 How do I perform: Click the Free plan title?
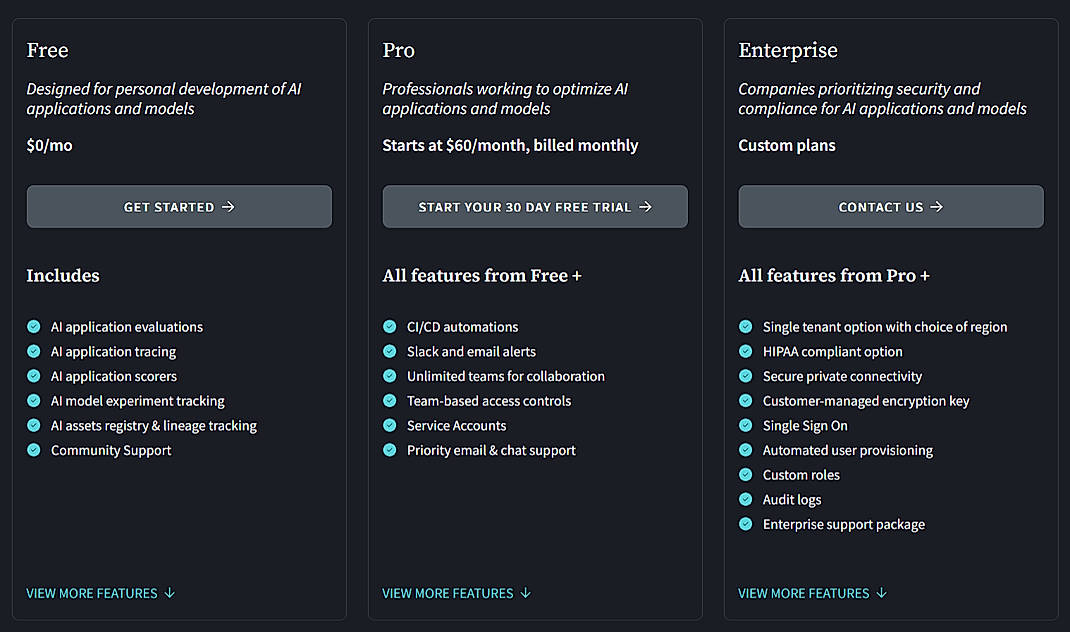[47, 50]
